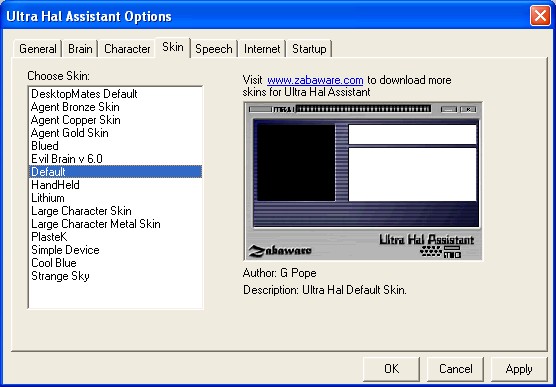Open the Speech tab
The height and width of the screenshot is (387, 556).
point(214,49)
